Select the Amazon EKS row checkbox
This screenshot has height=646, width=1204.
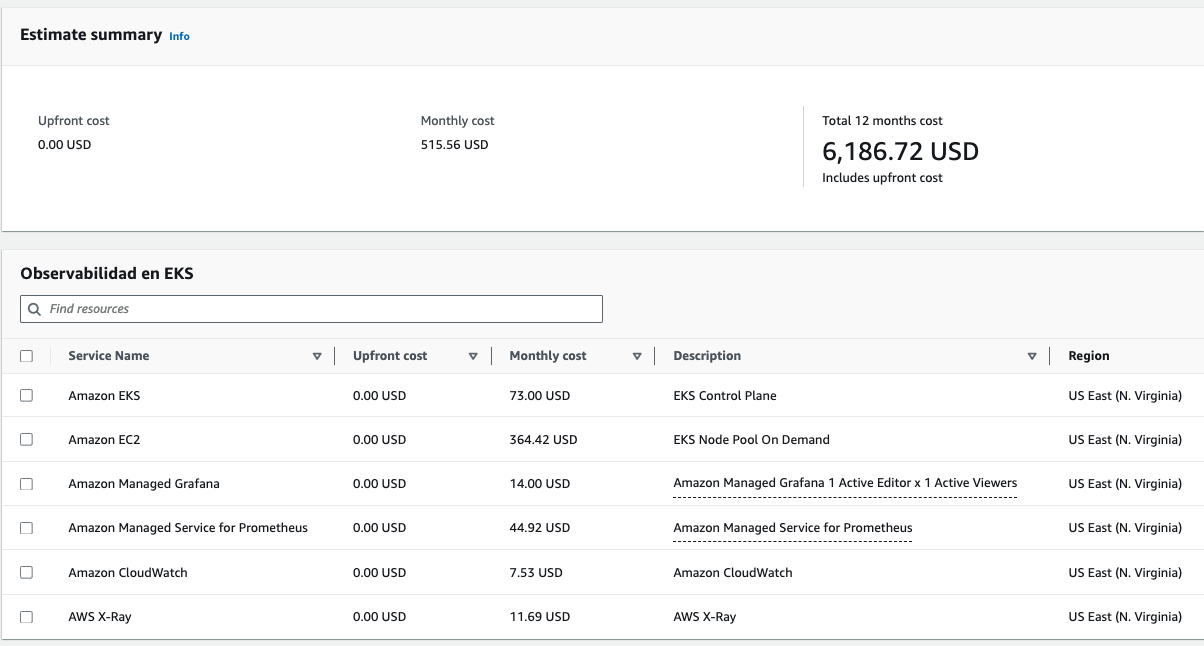click(27, 396)
